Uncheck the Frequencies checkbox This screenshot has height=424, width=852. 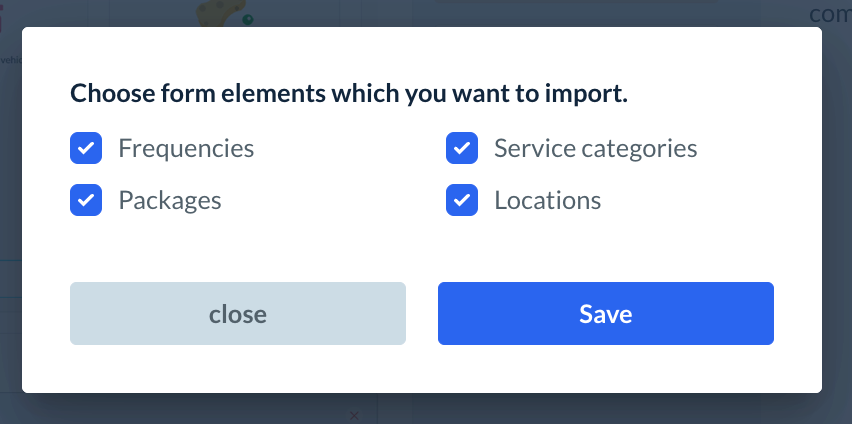tap(86, 149)
